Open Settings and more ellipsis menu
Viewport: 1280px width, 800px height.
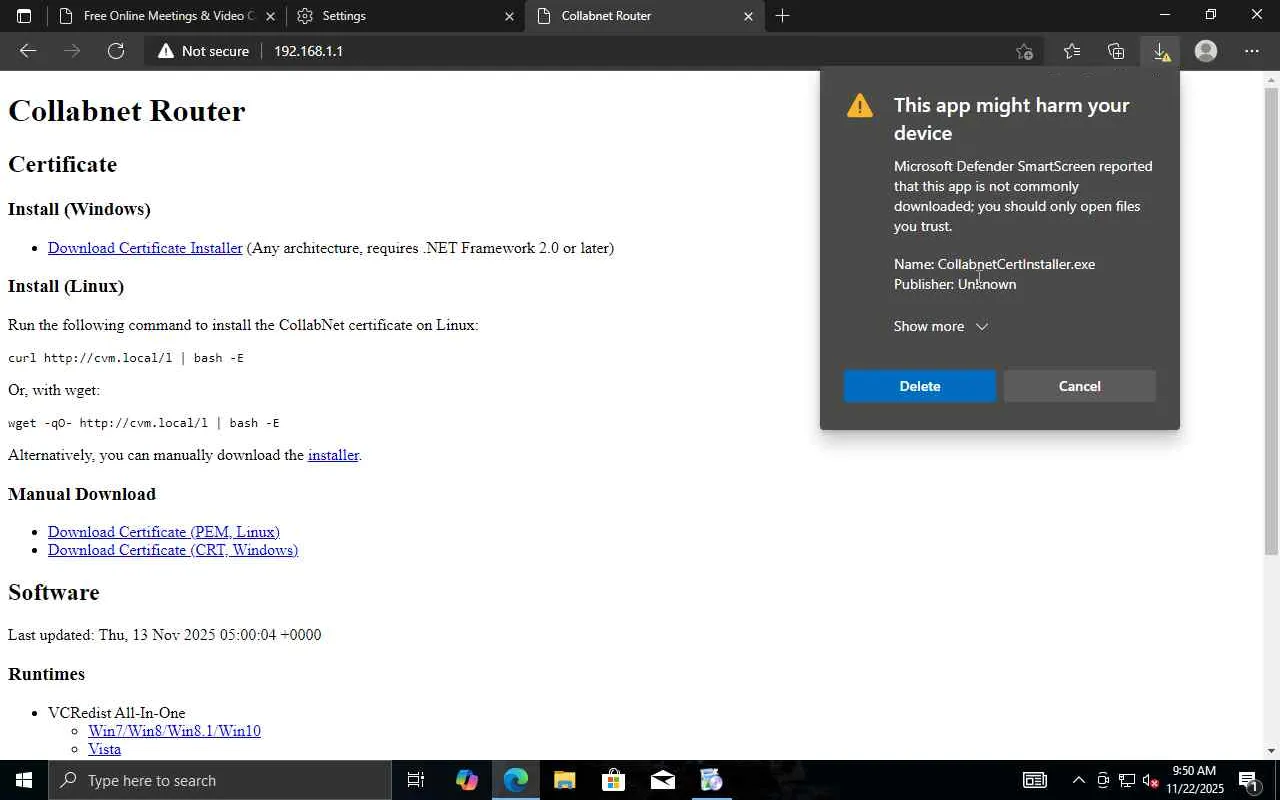click(1252, 51)
